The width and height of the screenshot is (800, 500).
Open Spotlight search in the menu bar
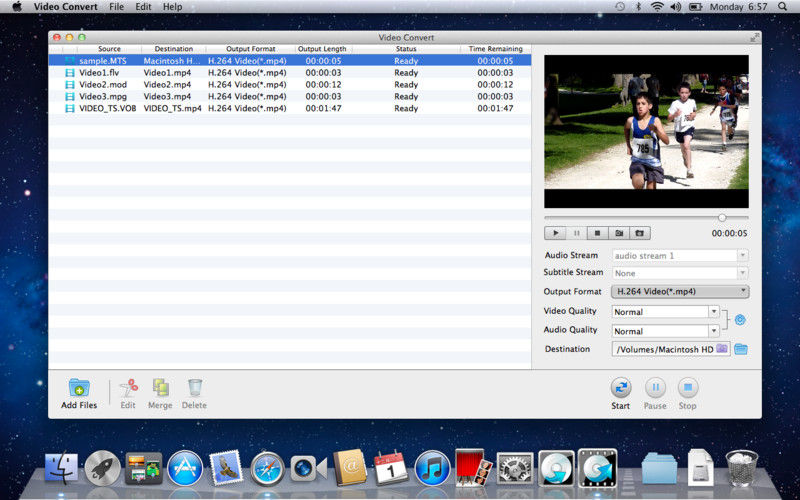tap(783, 7)
